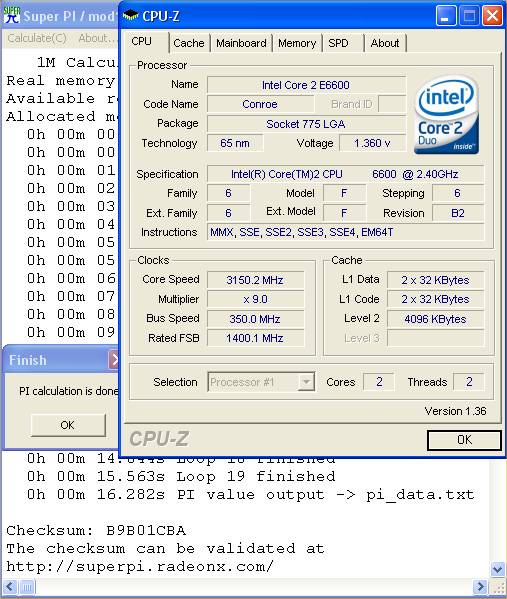
Task: Open the Memory tab
Action: click(297, 43)
